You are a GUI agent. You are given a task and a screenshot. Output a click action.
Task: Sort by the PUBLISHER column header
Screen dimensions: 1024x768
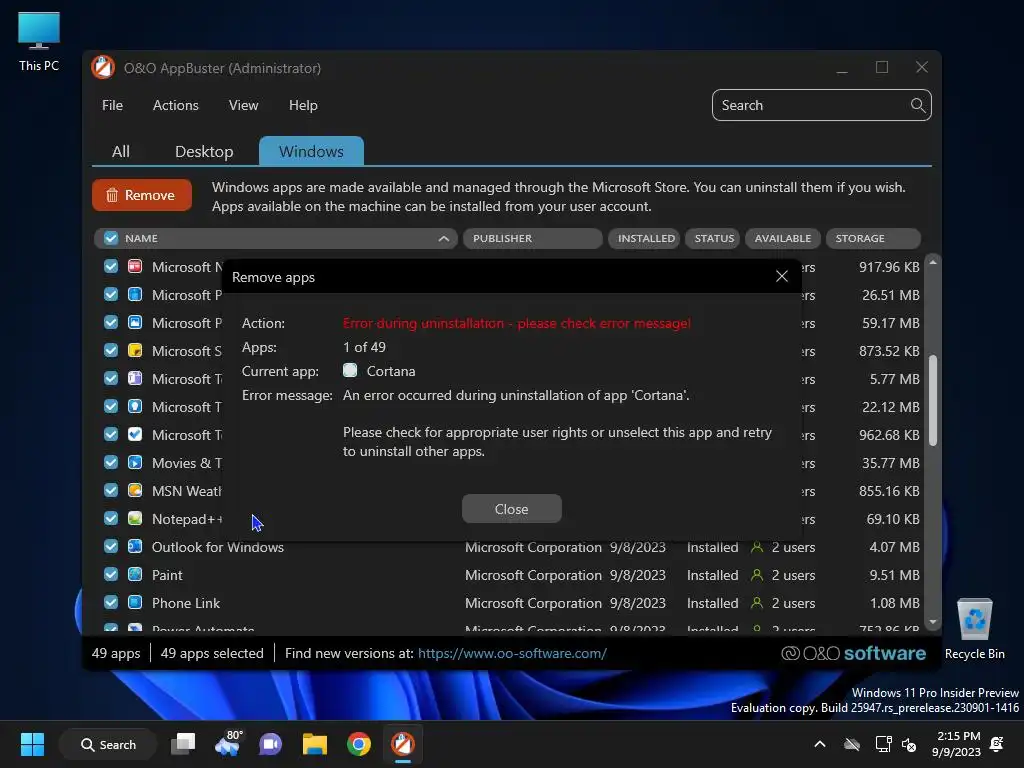[532, 238]
